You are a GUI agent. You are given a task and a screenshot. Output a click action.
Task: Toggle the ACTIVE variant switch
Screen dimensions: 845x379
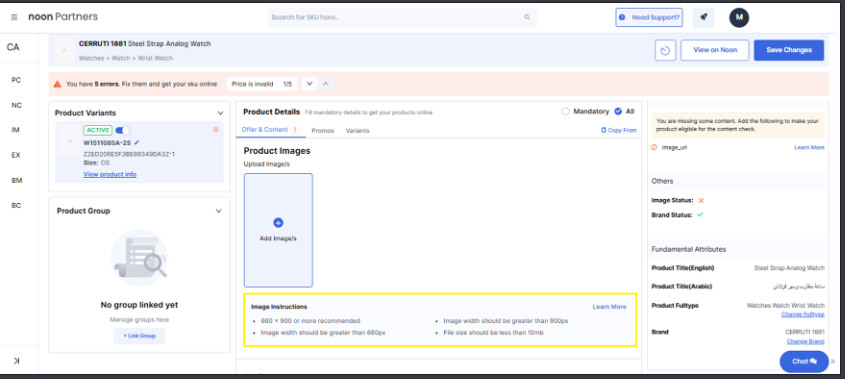[x=122, y=130]
